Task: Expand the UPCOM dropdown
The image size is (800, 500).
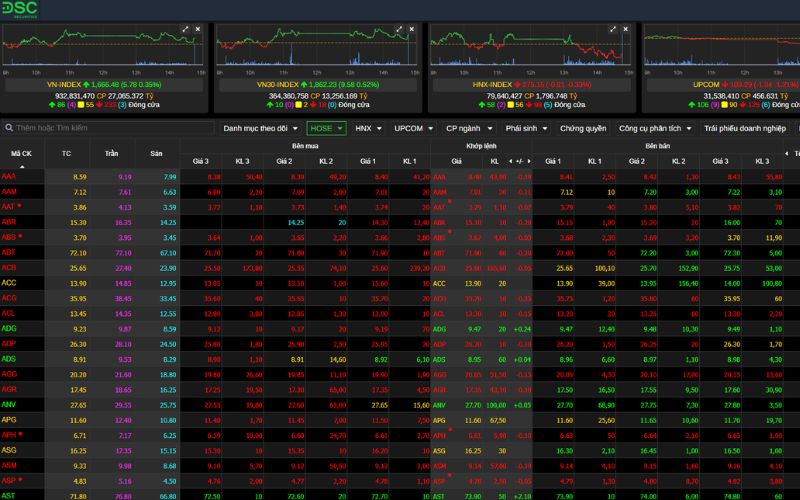Action: coord(413,128)
